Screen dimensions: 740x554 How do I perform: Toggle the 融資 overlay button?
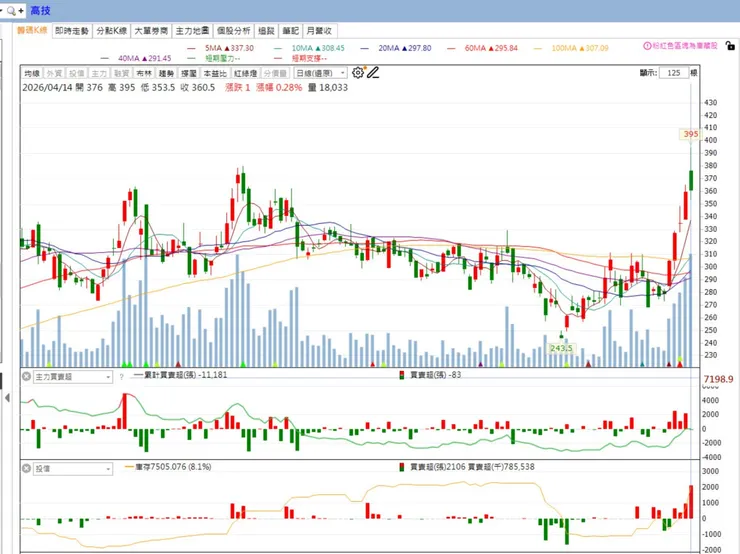click(x=121, y=73)
